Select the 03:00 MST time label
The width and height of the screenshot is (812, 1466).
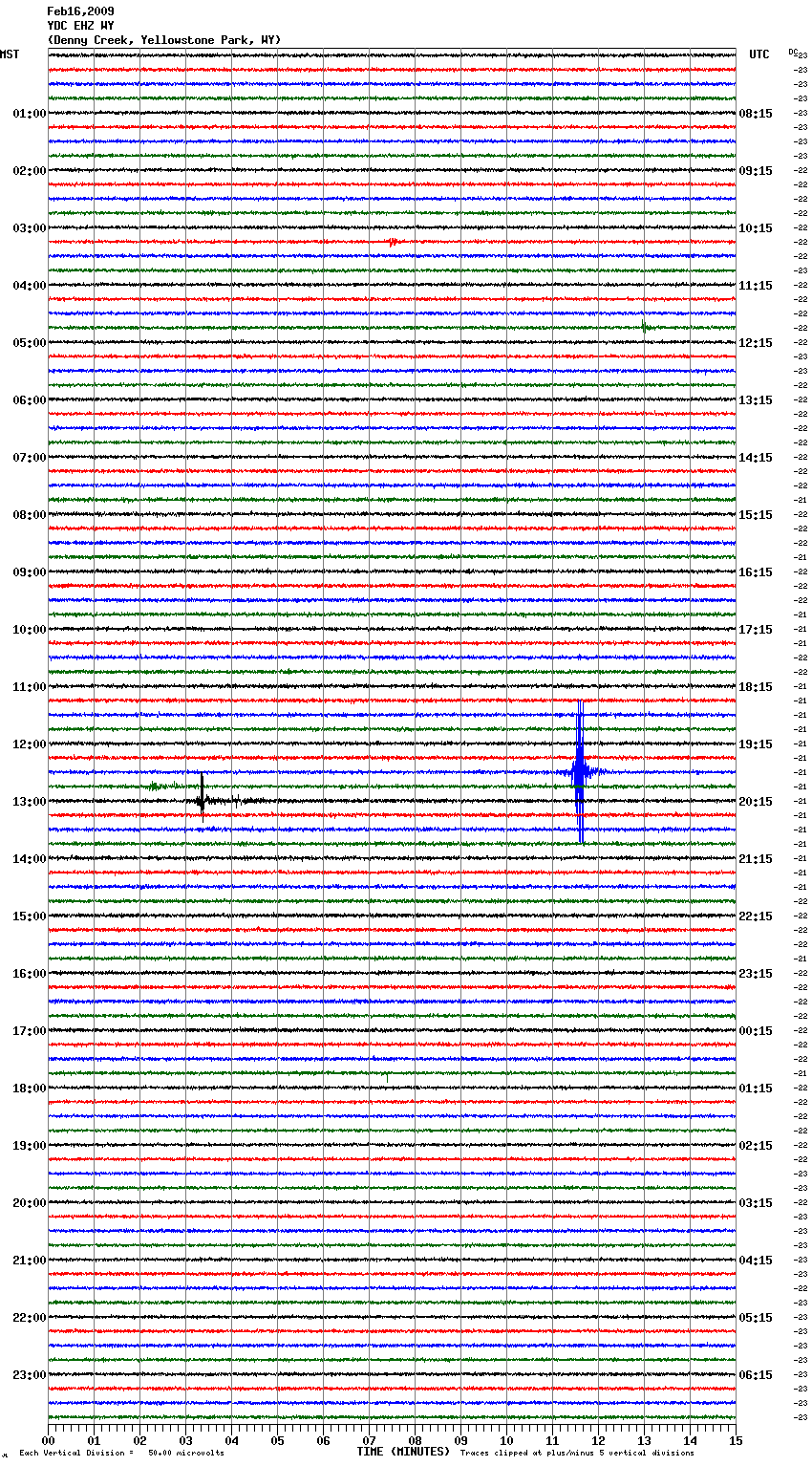30,228
